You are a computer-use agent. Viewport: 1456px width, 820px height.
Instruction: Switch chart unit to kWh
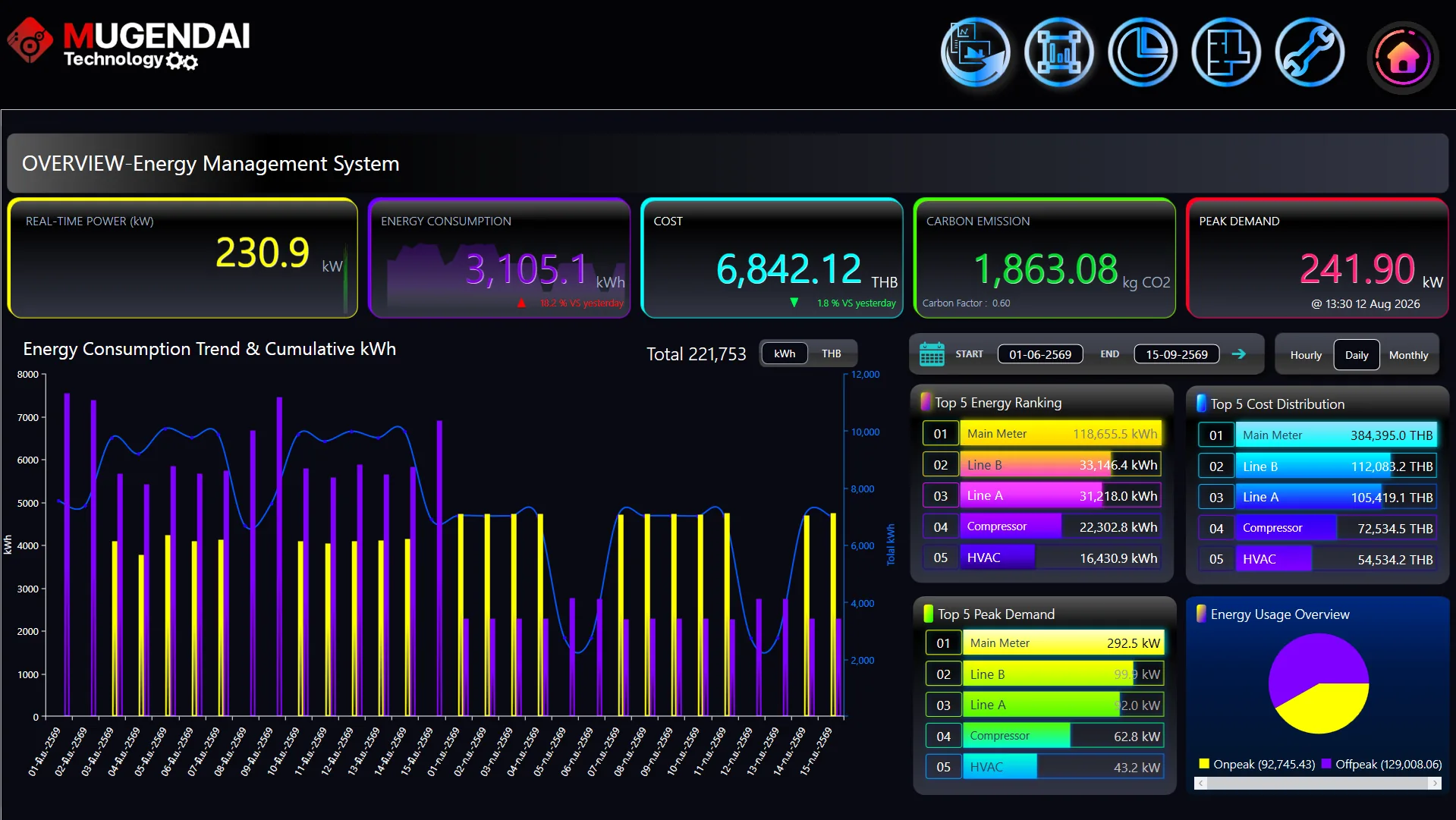coord(785,353)
